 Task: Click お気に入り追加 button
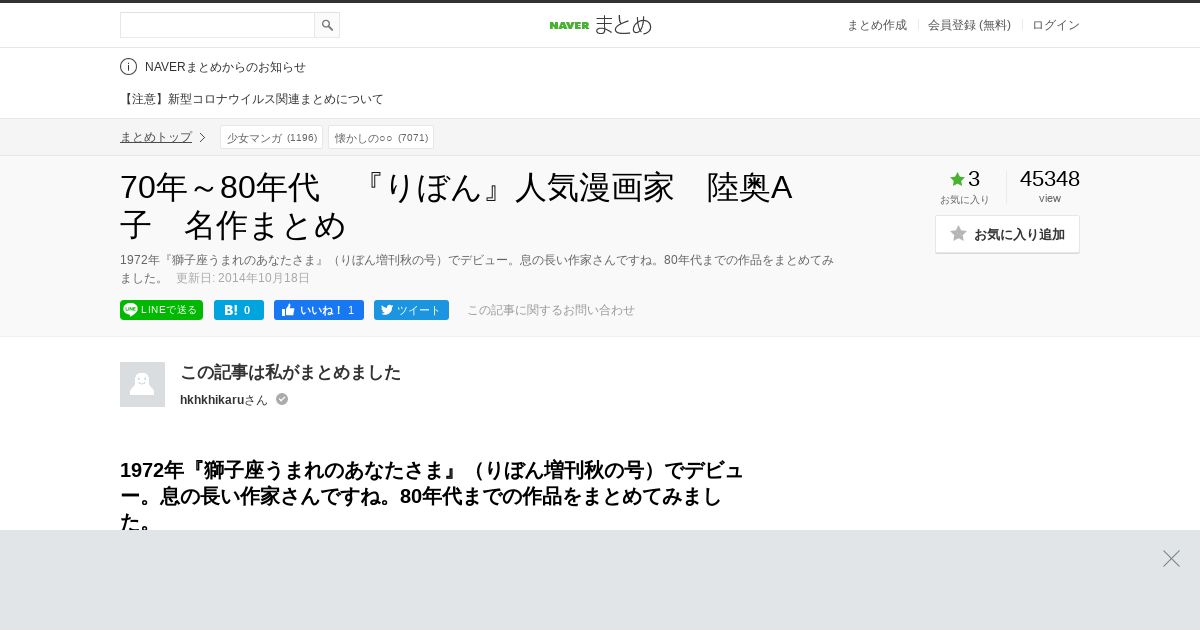tap(1007, 234)
